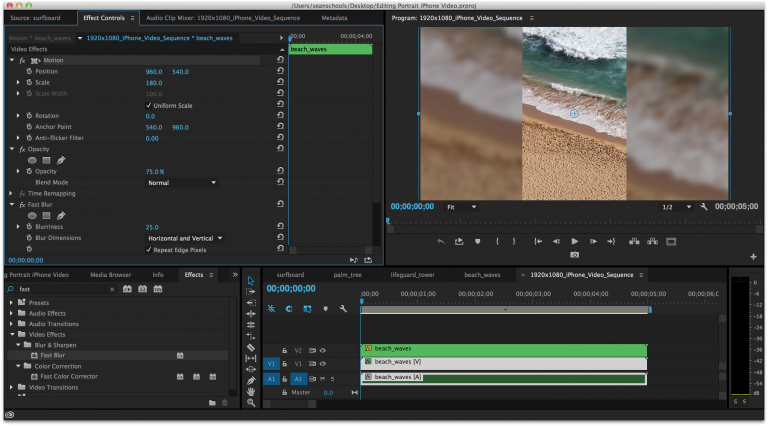
Task: Open the Info panel tab
Action: point(158,275)
